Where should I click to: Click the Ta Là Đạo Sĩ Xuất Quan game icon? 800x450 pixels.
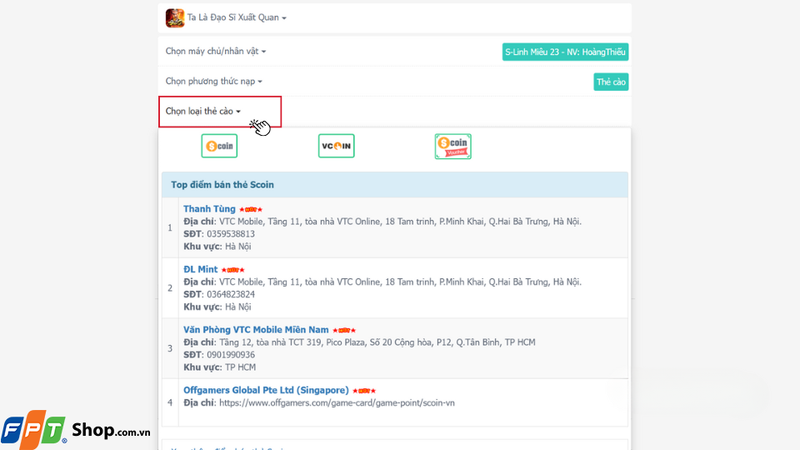[174, 18]
